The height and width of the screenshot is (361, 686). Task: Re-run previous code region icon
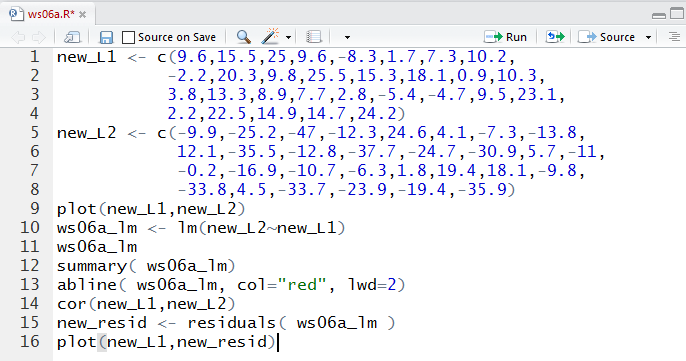point(555,37)
